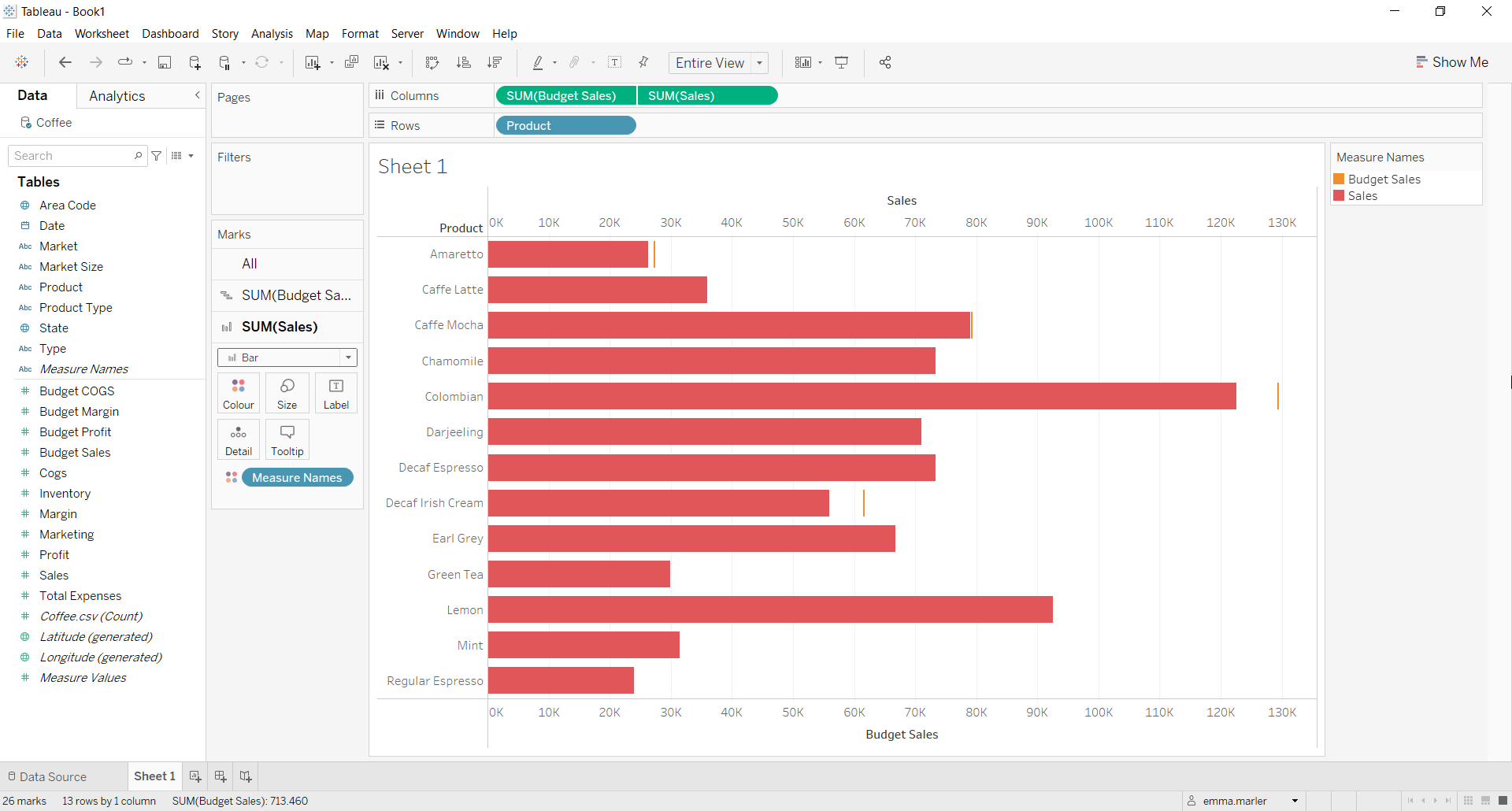The image size is (1512, 811).
Task: Open the Analysis menu
Action: pyautogui.click(x=272, y=34)
